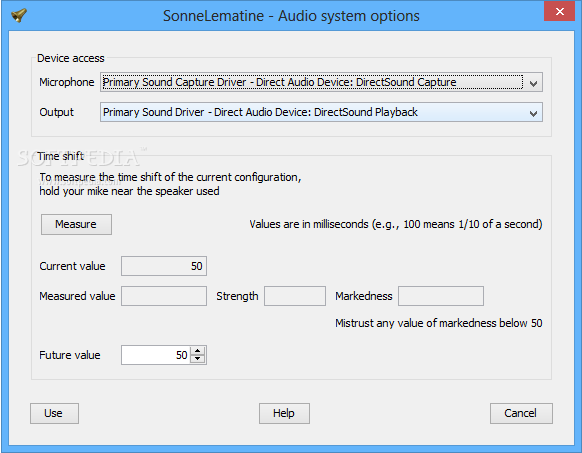
Task: Open Help for audio options
Action: (x=284, y=413)
